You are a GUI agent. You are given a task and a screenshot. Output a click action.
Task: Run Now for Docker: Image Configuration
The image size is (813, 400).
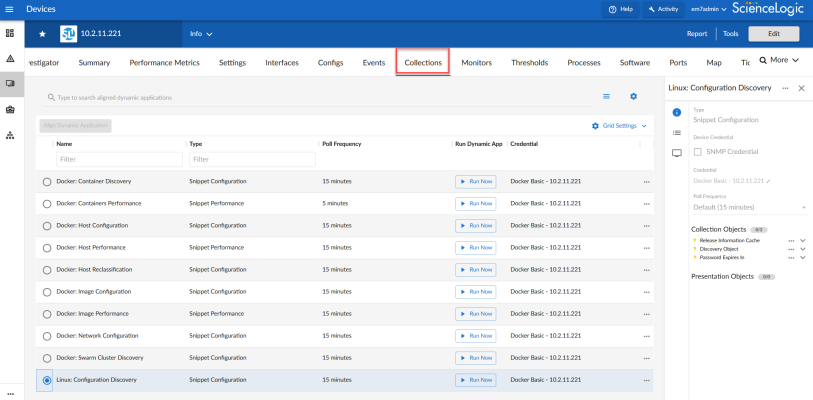coord(475,291)
